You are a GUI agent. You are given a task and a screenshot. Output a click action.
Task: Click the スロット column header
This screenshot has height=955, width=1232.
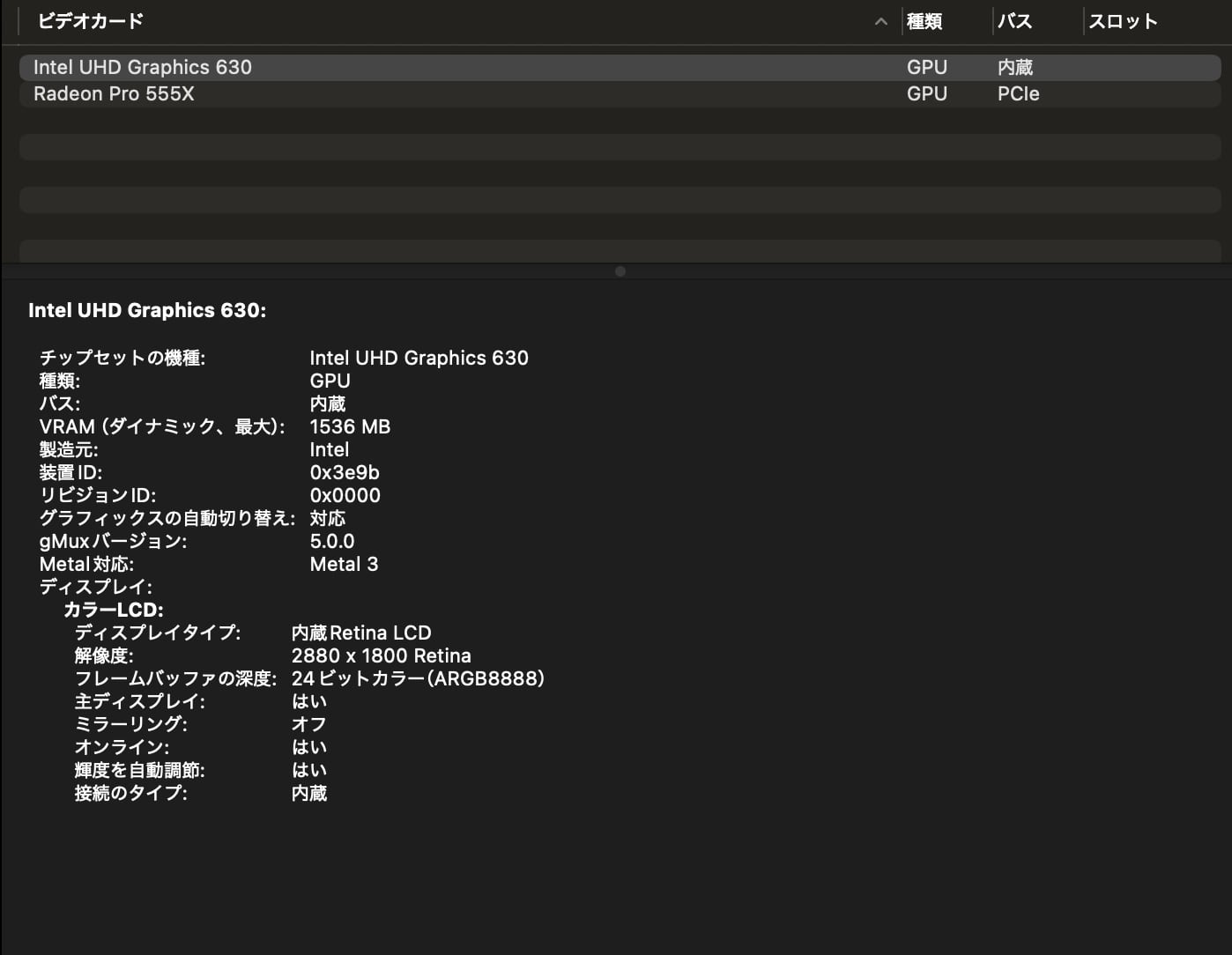point(1122,21)
